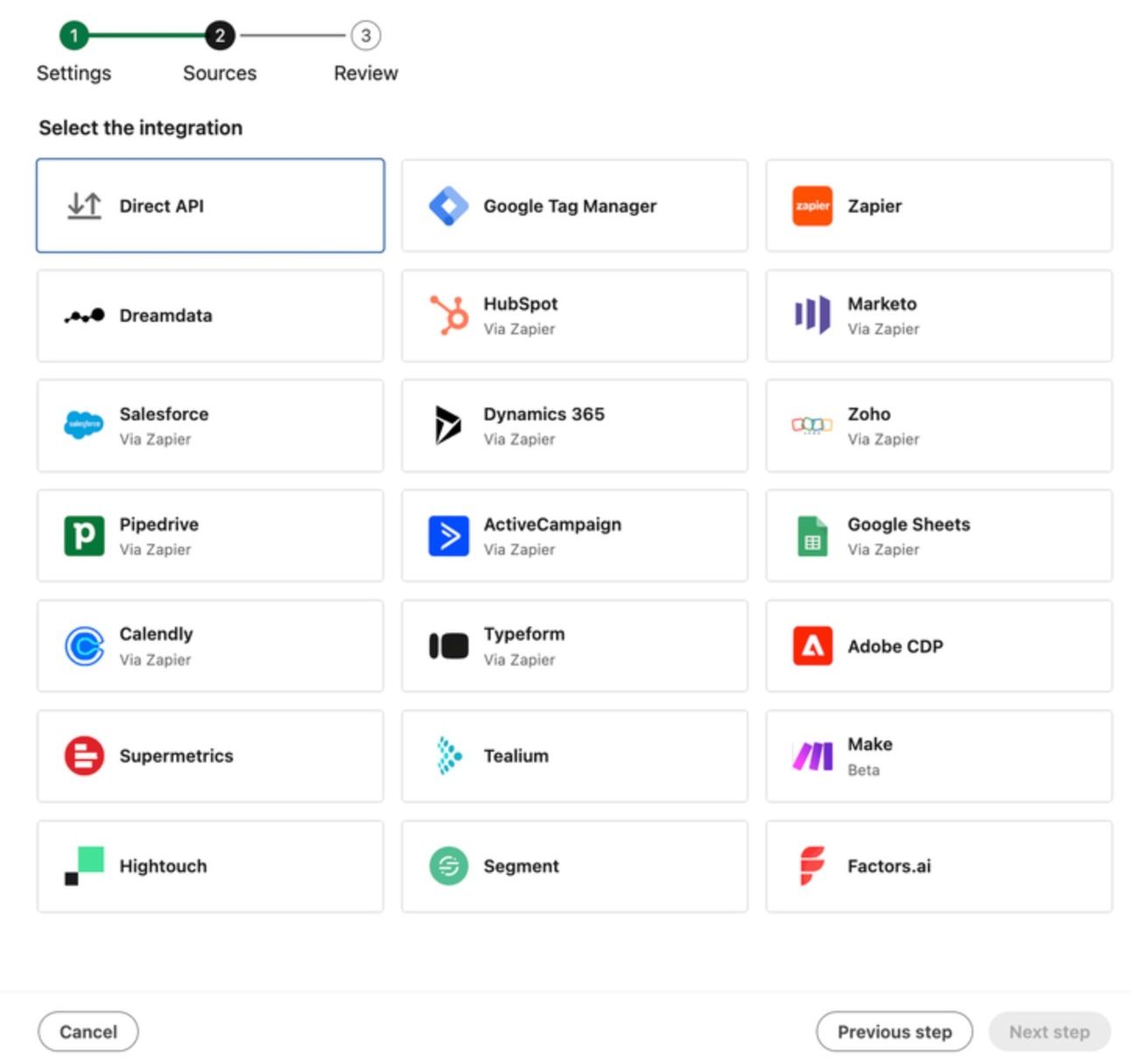Click the red Factors.ai logo
The image size is (1131, 1064).
[x=812, y=865]
